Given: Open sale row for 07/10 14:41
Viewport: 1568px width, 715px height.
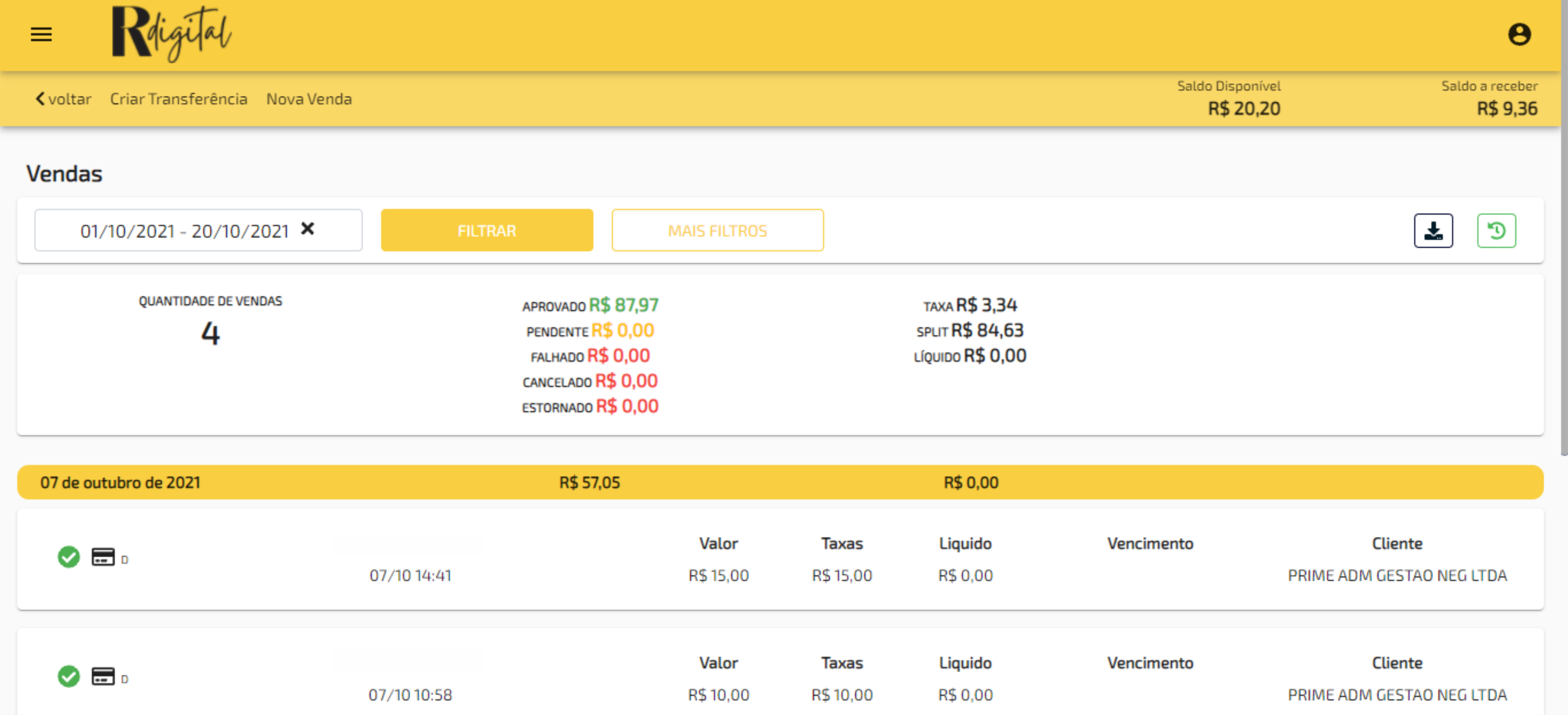Looking at the screenshot, I should tap(410, 575).
